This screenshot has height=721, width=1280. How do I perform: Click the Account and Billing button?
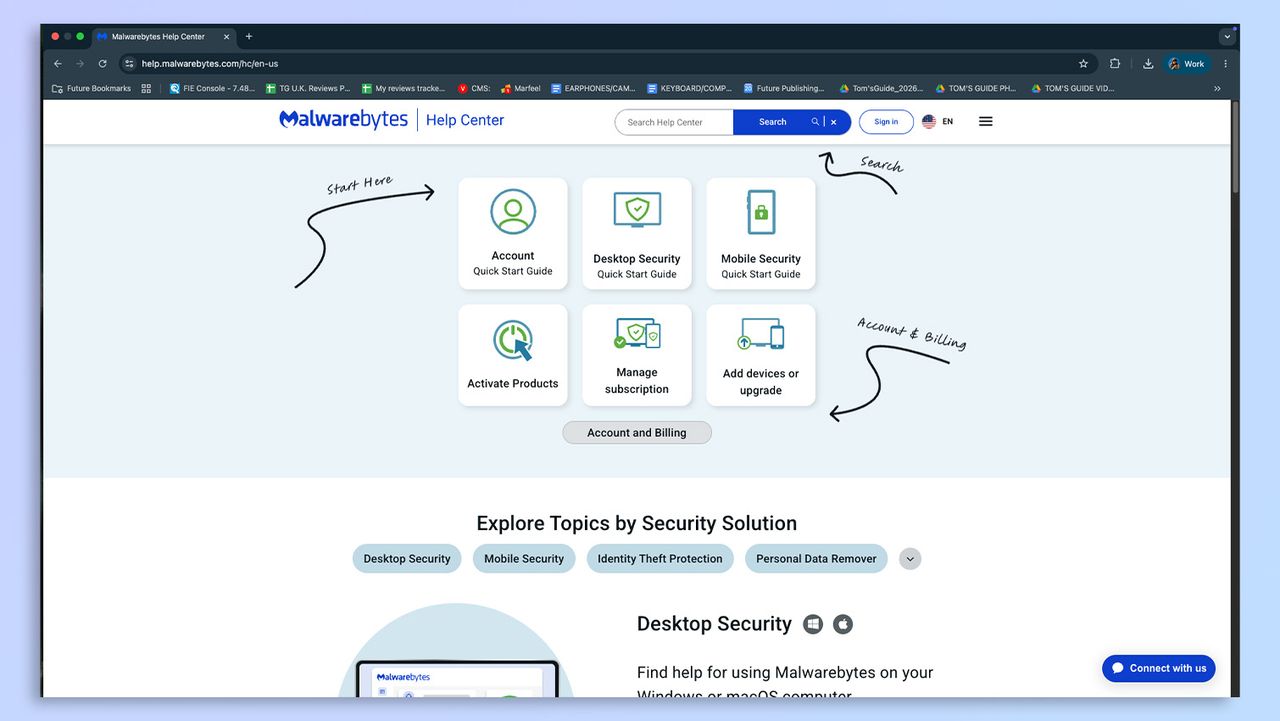(637, 433)
